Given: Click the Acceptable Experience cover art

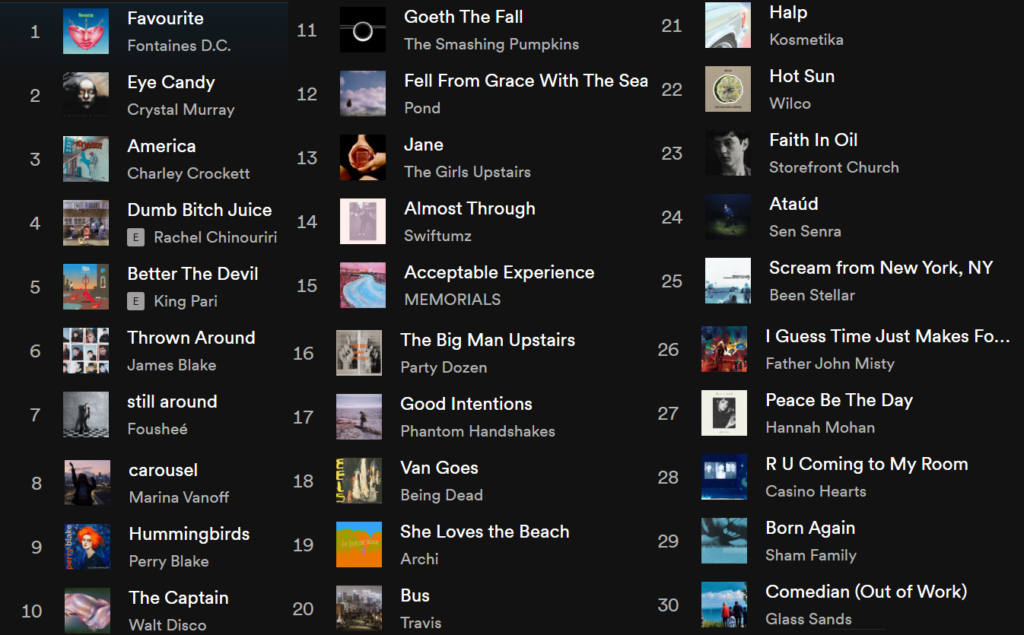Looking at the screenshot, I should click(362, 285).
